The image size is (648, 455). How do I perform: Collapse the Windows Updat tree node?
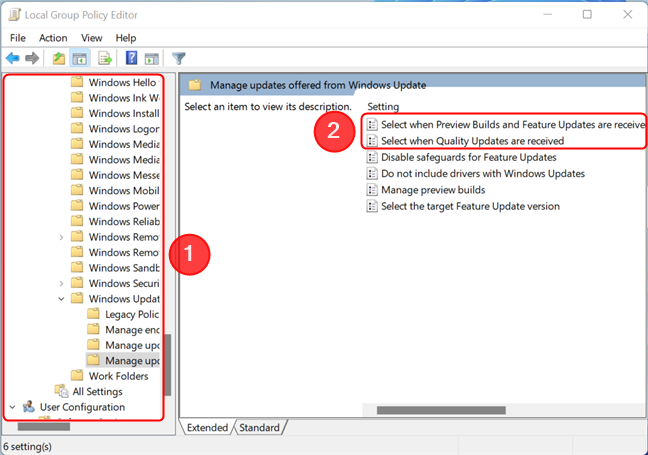[x=61, y=299]
